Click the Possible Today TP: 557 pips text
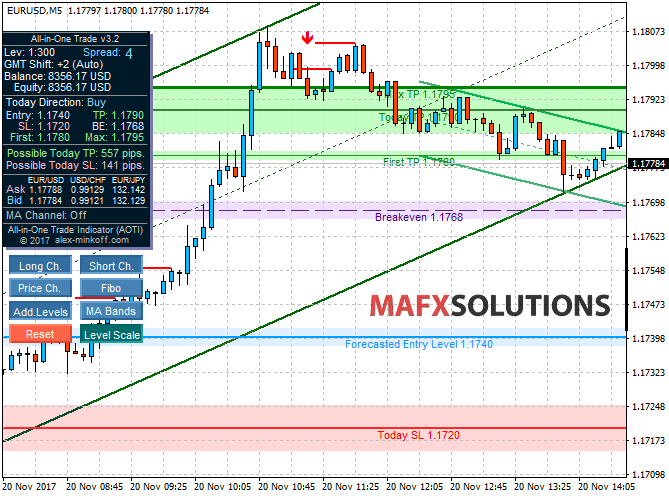Viewport: 669px width, 498px height. click(76, 153)
